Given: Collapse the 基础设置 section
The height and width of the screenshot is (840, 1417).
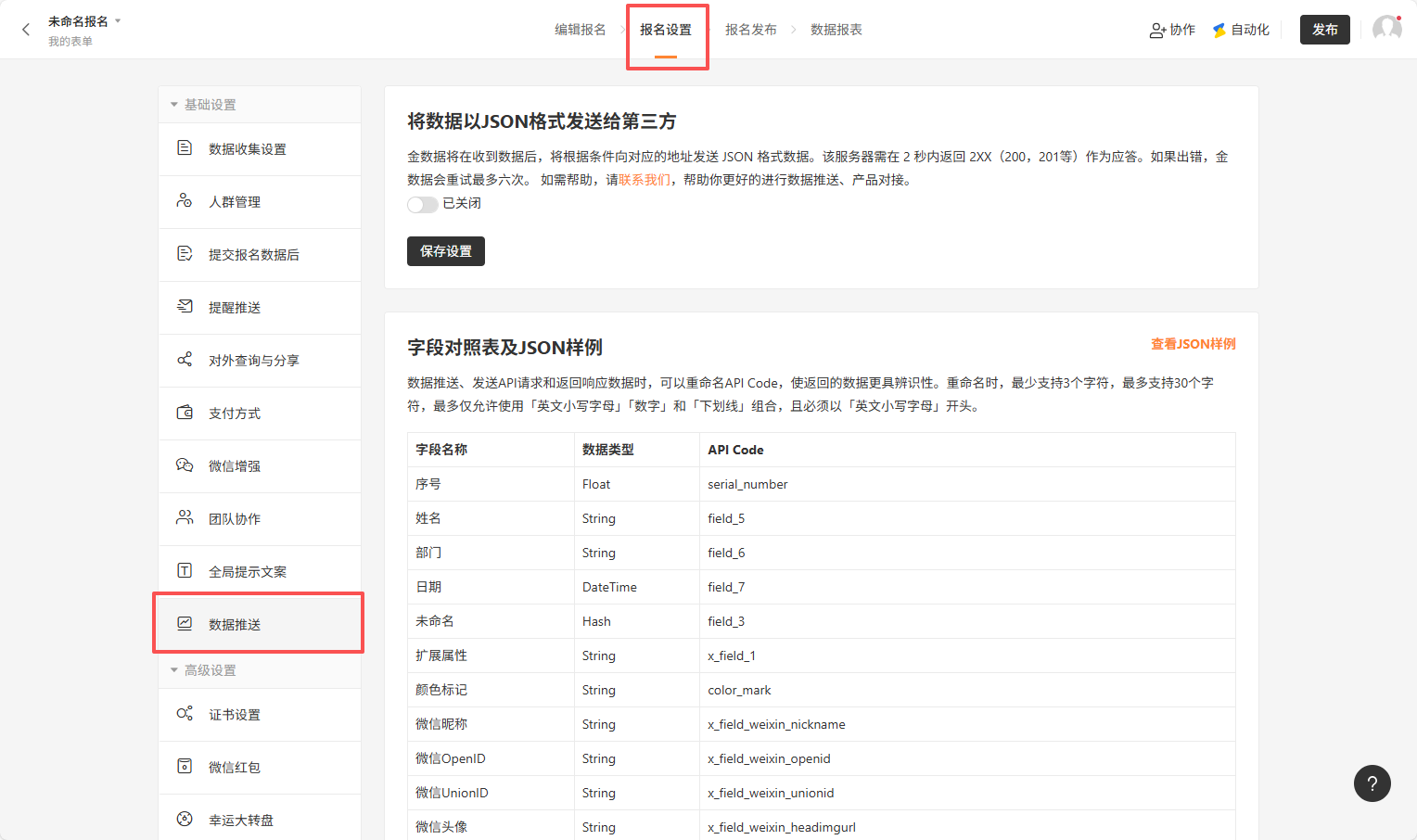Looking at the screenshot, I should pos(174,105).
